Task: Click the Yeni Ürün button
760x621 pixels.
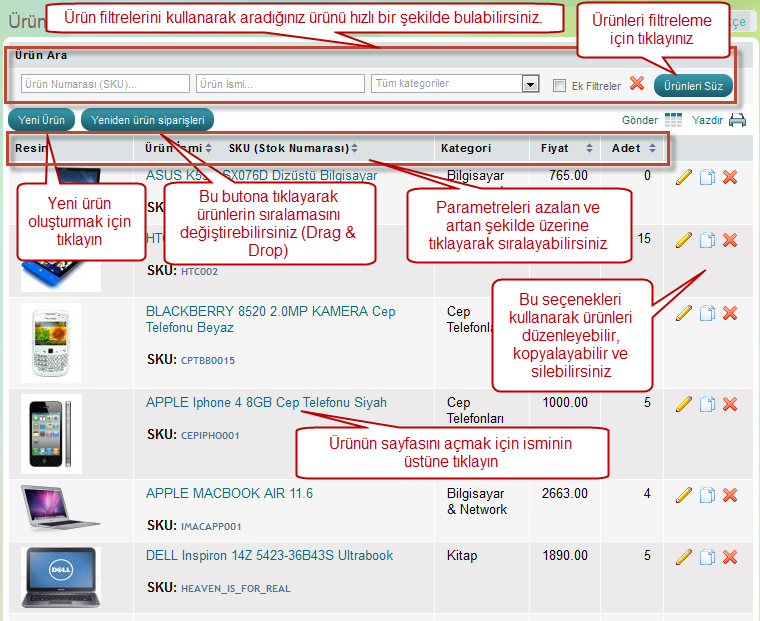Action: click(x=41, y=120)
